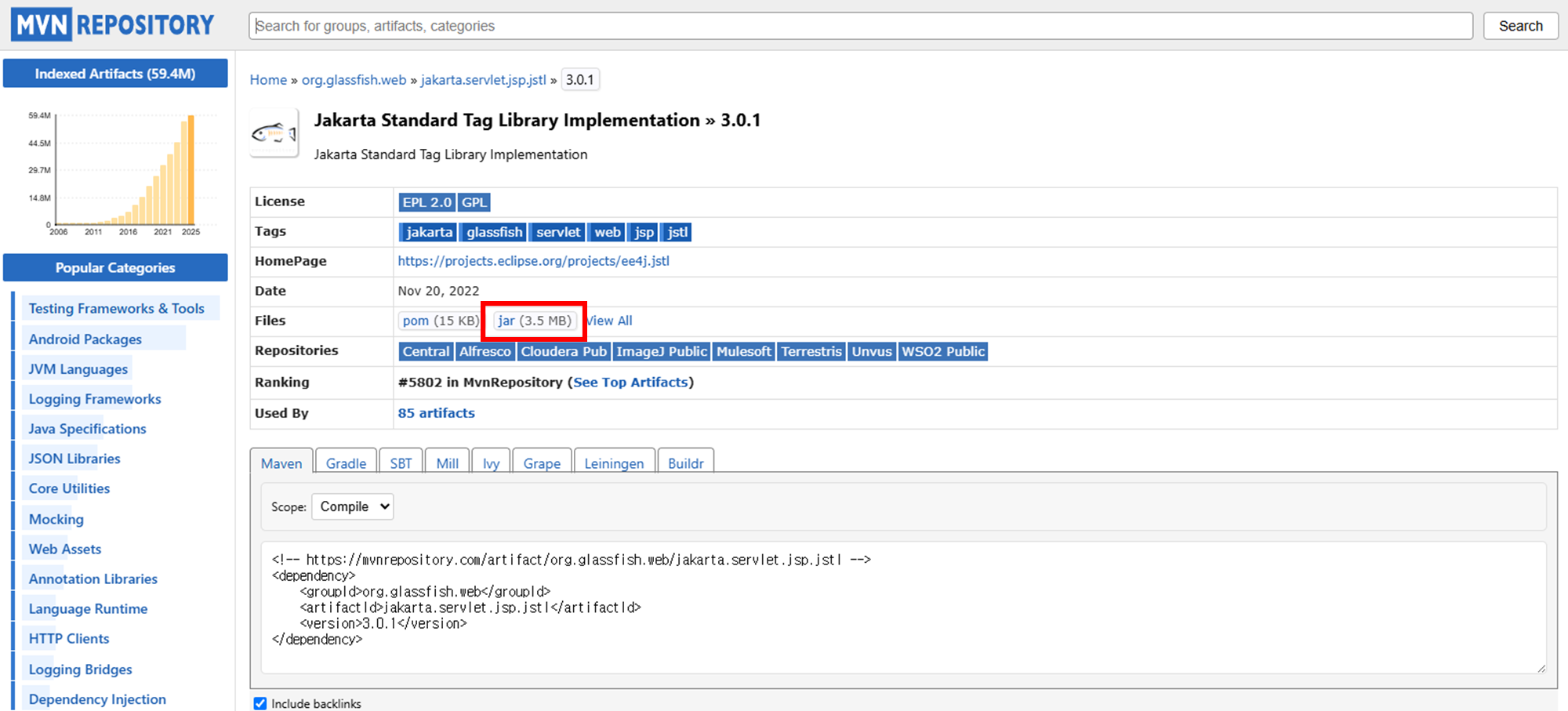Open the ImageJ Public repository badge

pos(662,351)
